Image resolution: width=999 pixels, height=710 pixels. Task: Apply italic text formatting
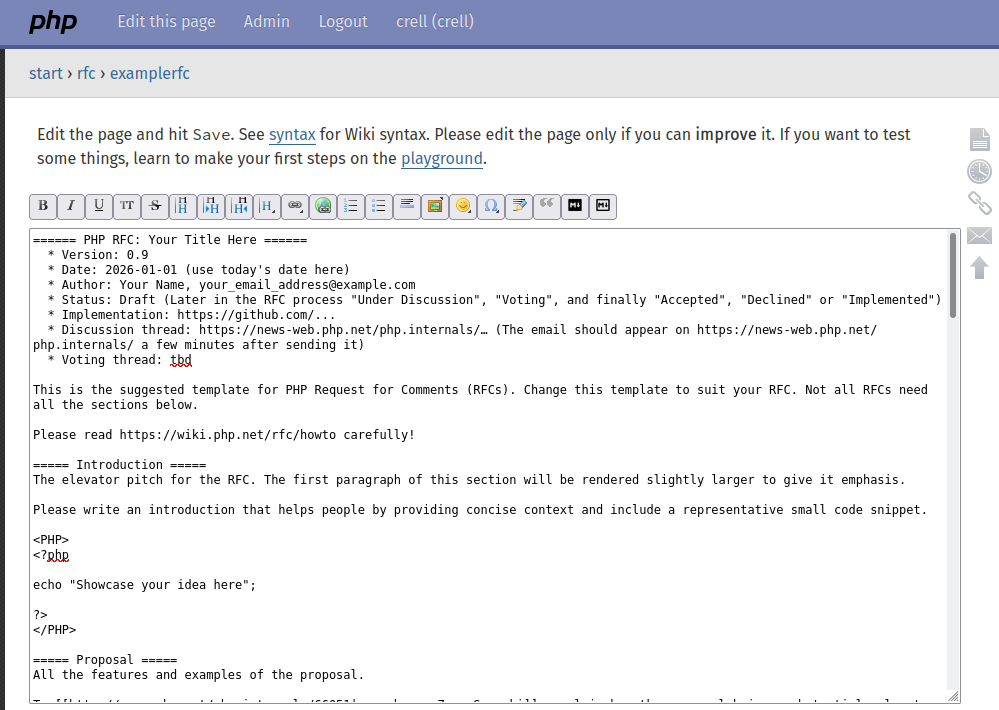click(x=71, y=206)
